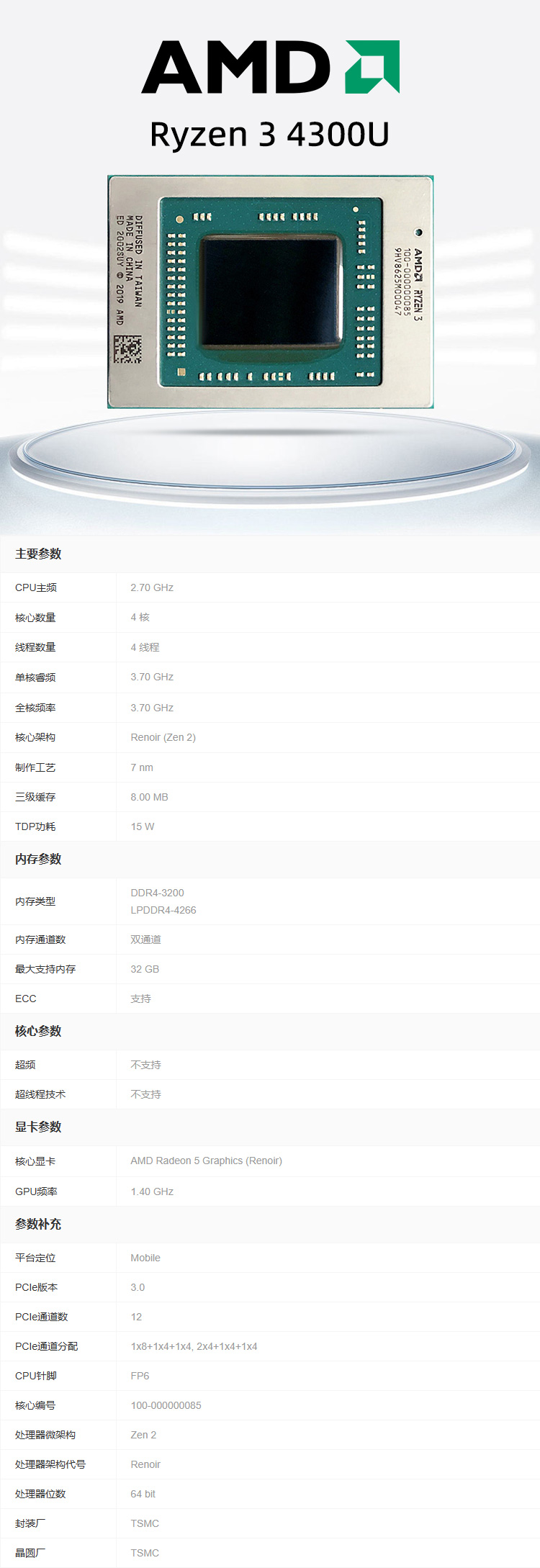
Task: Select the 64 bit value
Action: tap(143, 1494)
